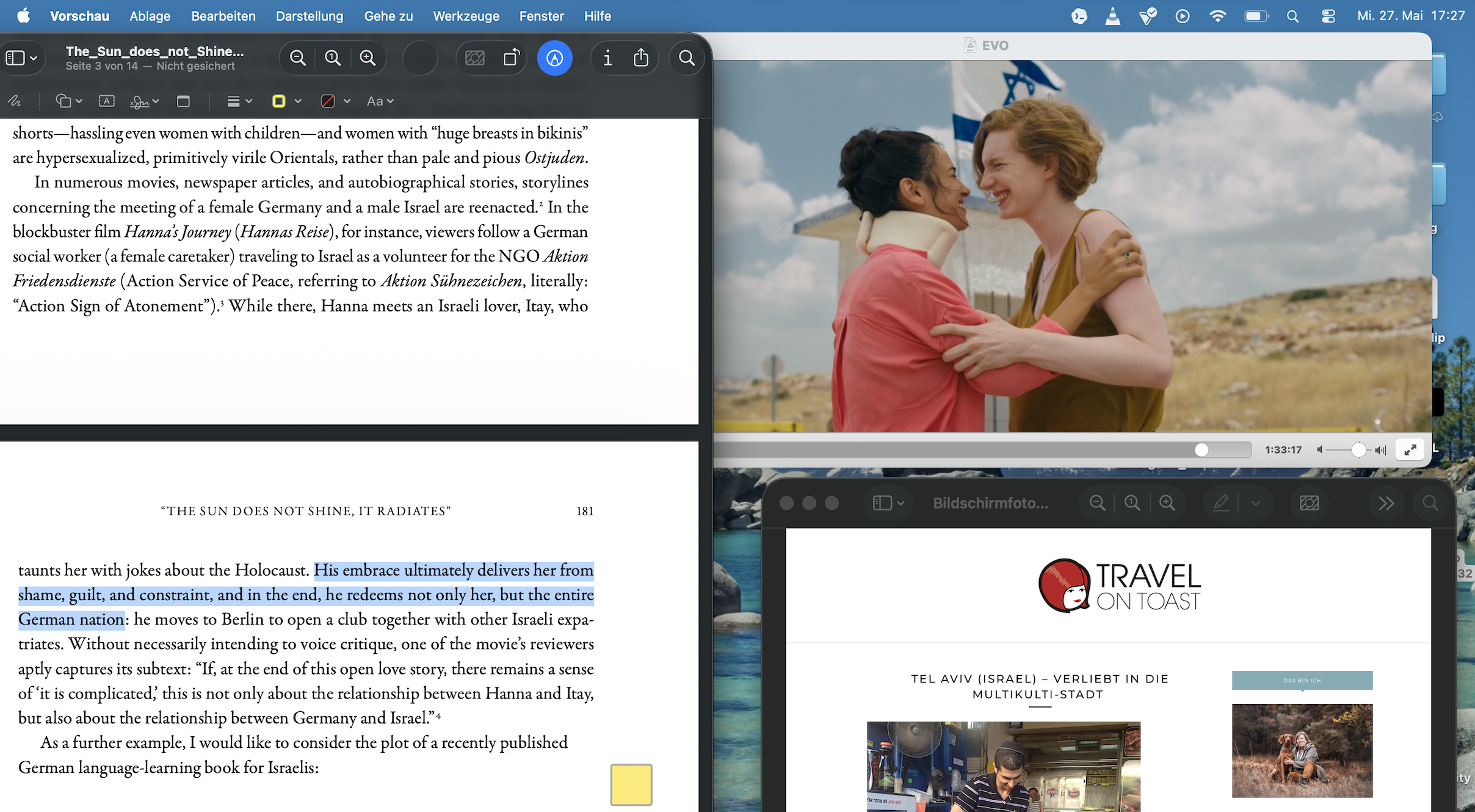Select the text box tool in markup bar

coord(107,101)
